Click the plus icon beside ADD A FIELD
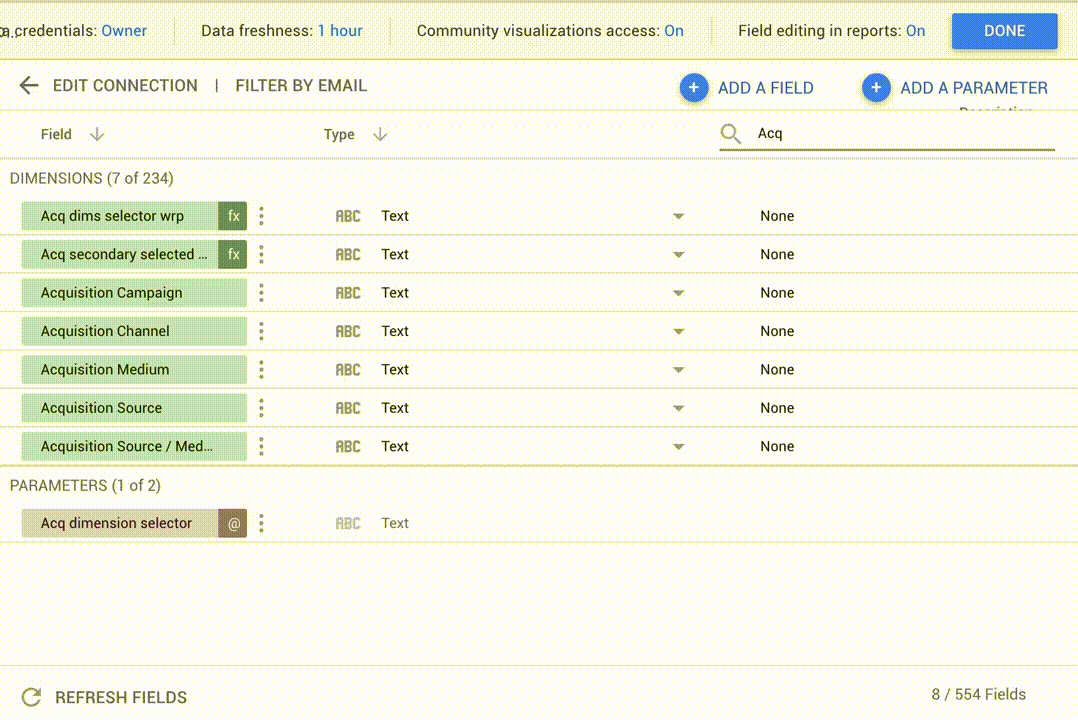The width and height of the screenshot is (1078, 720). pos(694,88)
